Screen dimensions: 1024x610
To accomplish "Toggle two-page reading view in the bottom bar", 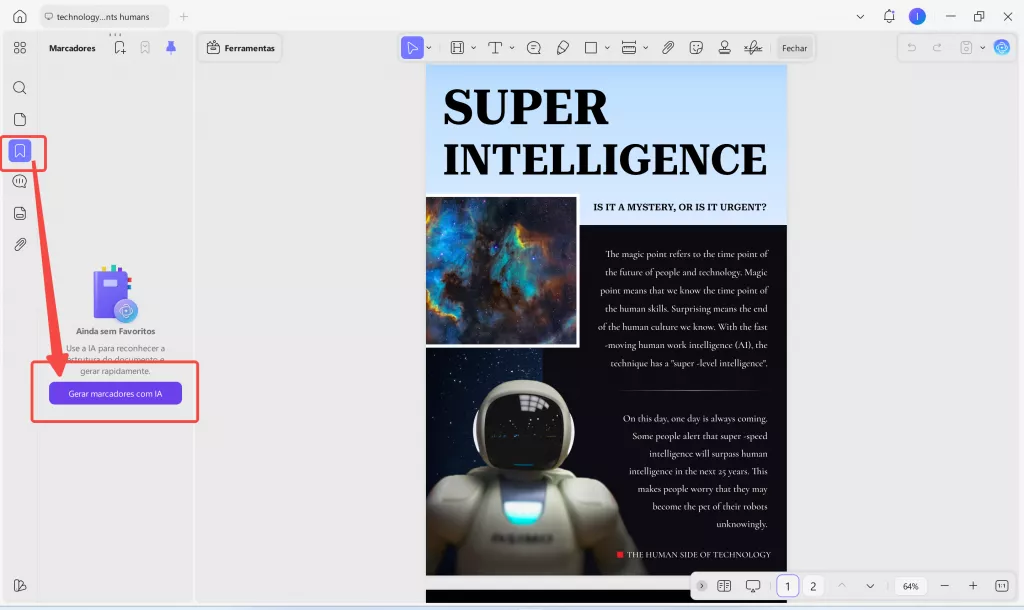I will point(724,586).
